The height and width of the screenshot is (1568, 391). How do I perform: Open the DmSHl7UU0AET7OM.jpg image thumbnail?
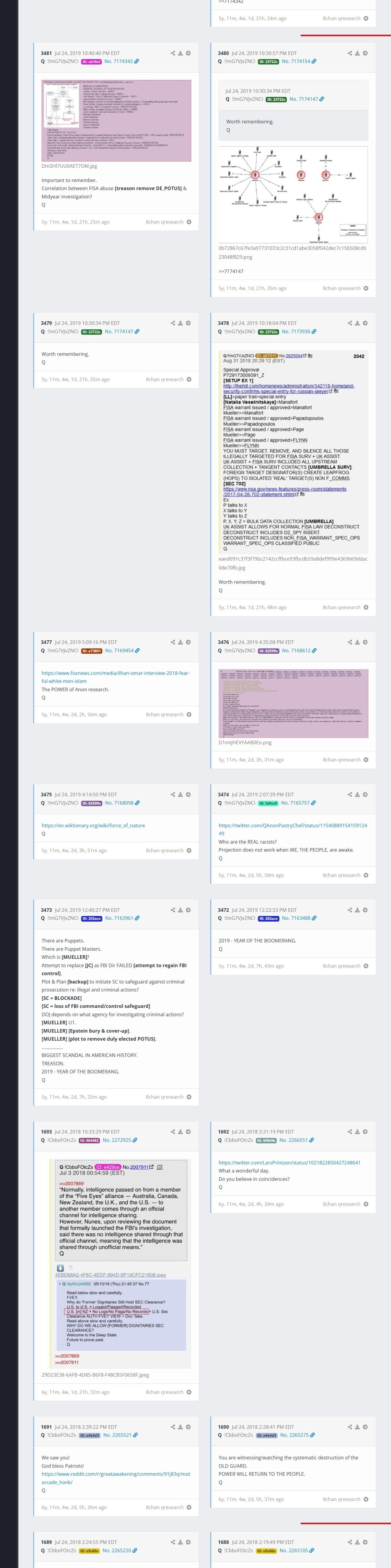click(116, 120)
